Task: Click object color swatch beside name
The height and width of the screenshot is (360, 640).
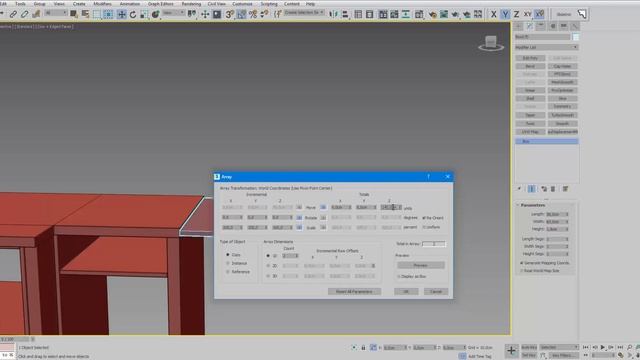Action: [x=576, y=37]
